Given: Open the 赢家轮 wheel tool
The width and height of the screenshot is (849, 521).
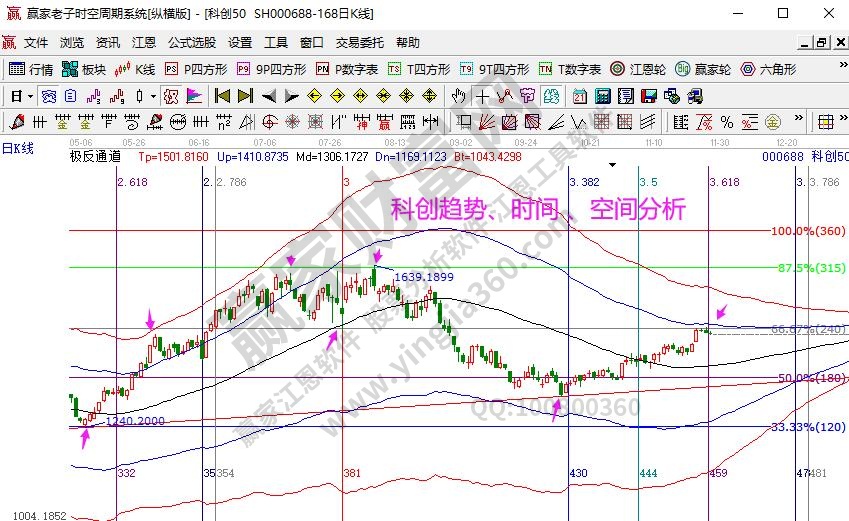Looking at the screenshot, I should tap(702, 70).
